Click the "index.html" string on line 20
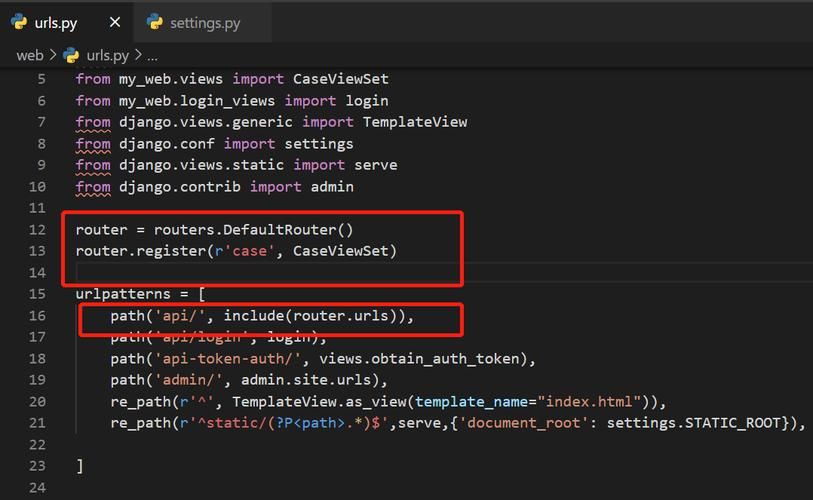This screenshot has width=813, height=500. [x=589, y=402]
